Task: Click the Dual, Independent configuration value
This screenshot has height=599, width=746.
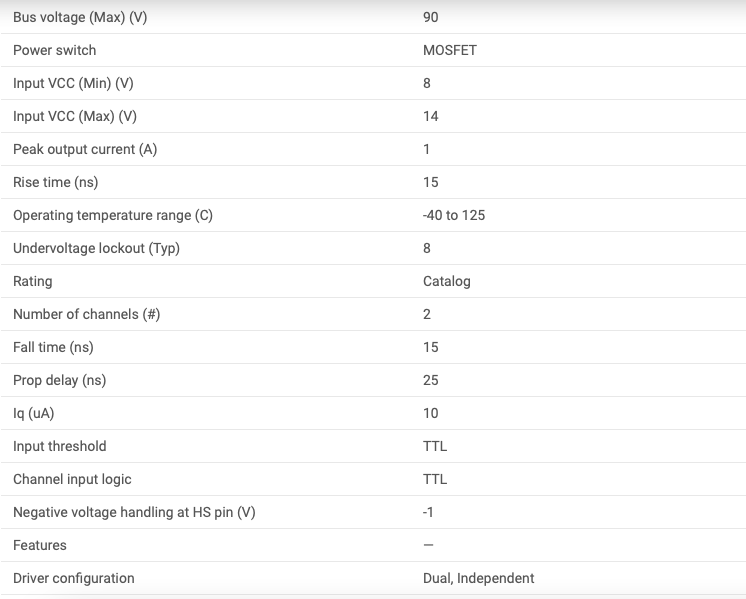Action: click(479, 578)
